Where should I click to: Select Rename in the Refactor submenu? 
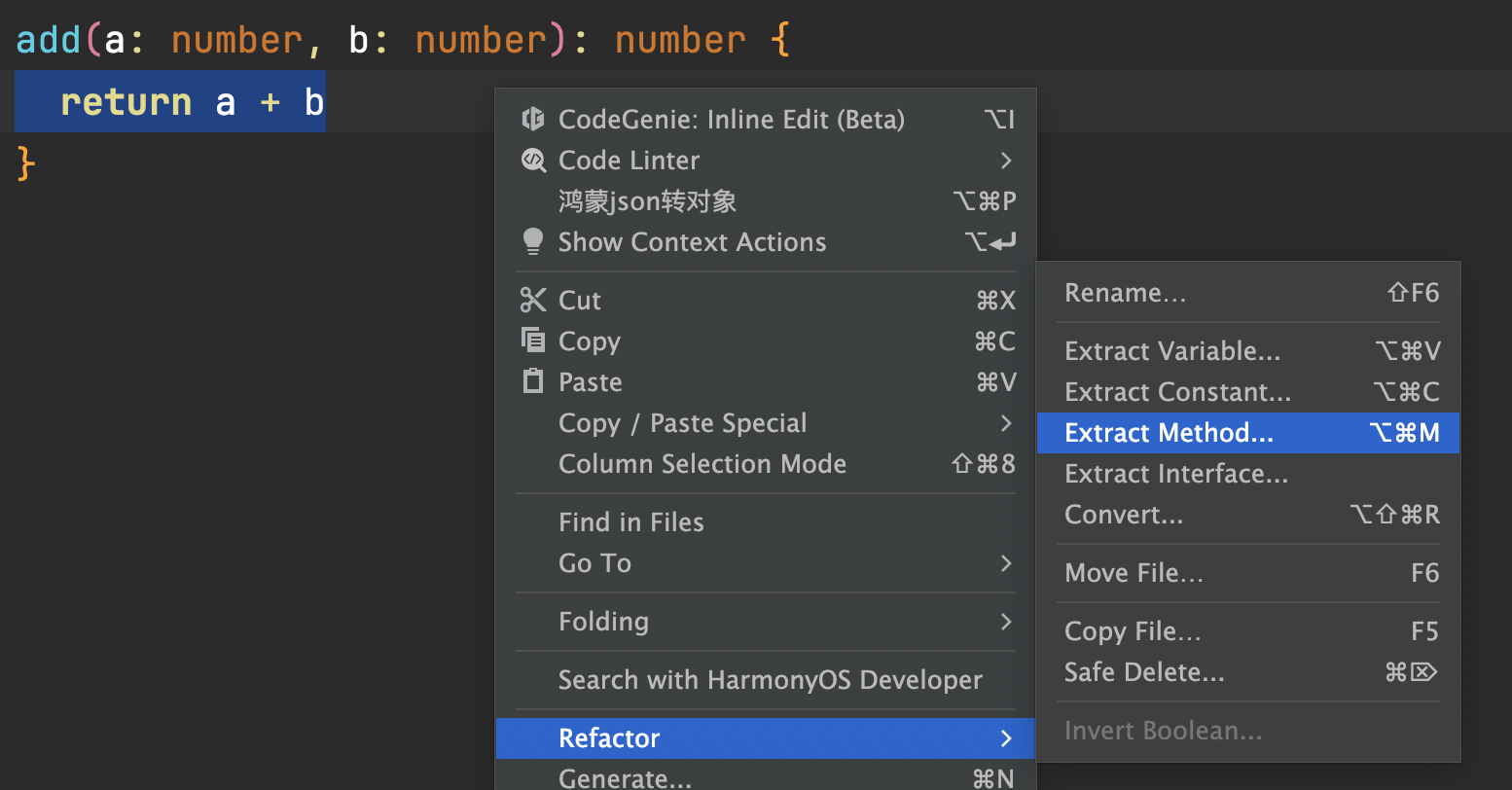coord(1125,293)
